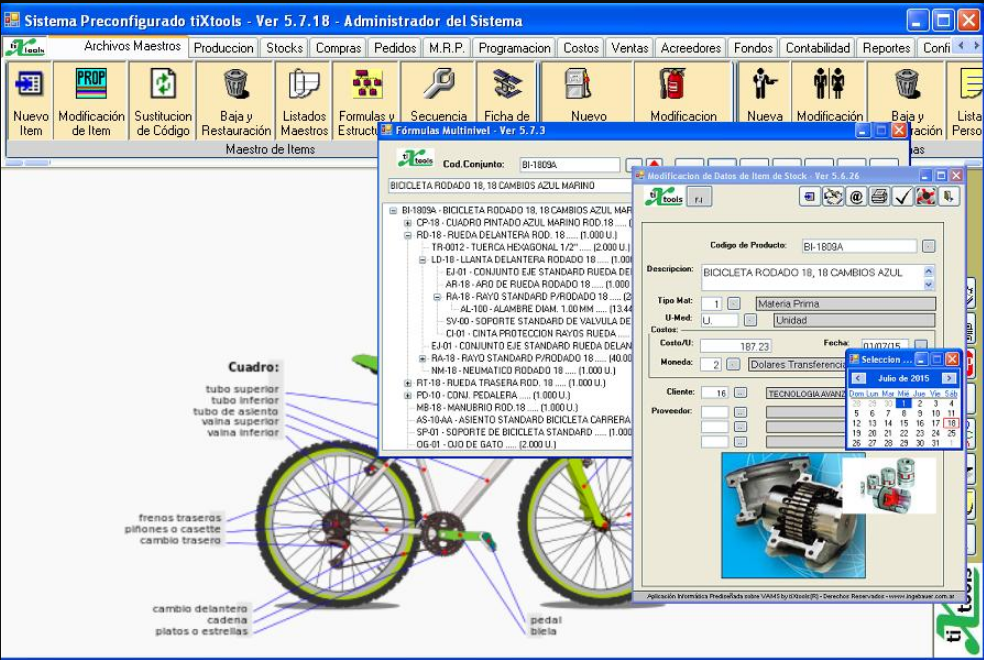Select tree row TR-0012 Tuerca Hexagonal

tap(530, 247)
